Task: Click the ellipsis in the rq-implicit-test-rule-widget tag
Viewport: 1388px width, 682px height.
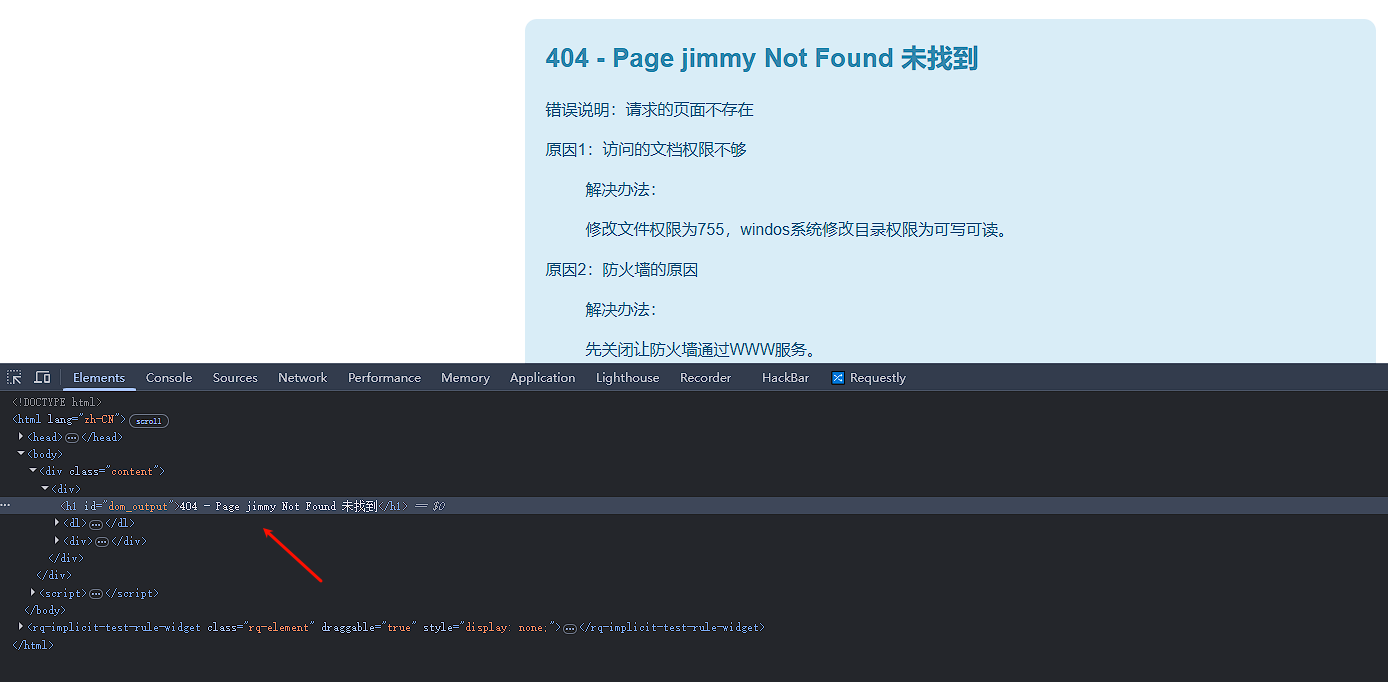Action: [570, 628]
